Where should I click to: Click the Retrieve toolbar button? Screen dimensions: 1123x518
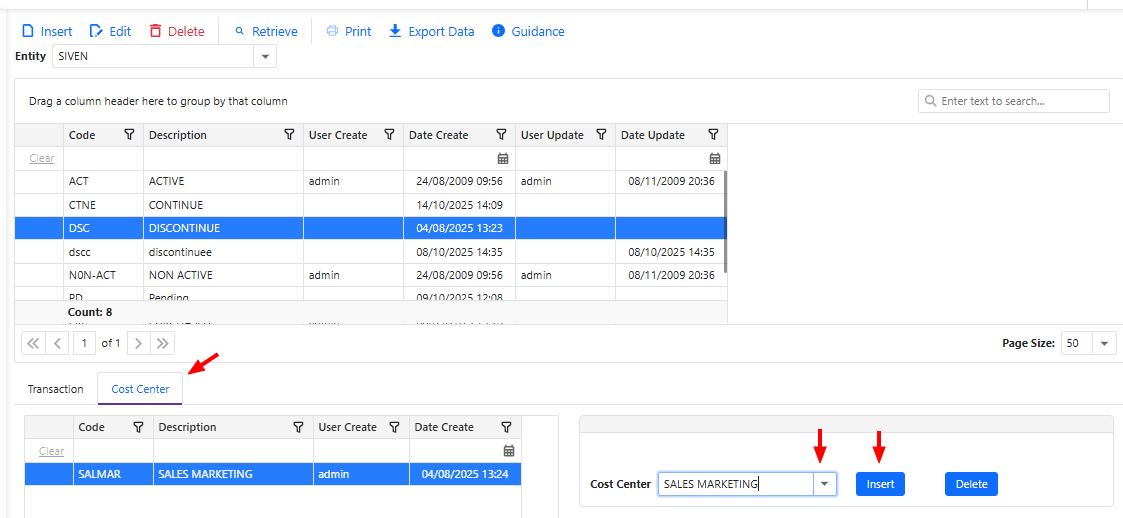(x=266, y=32)
